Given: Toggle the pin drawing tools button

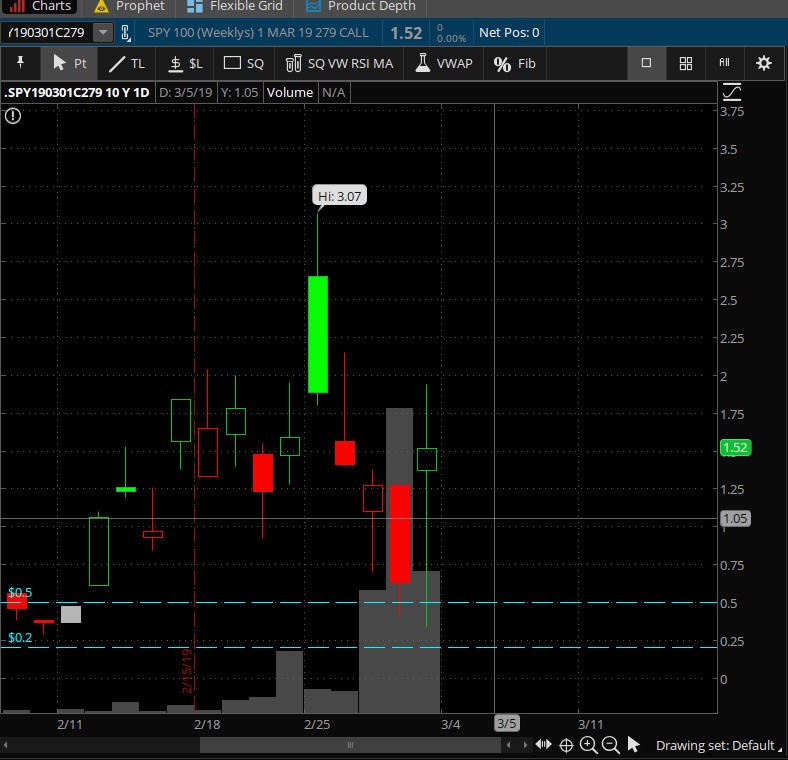Looking at the screenshot, I should (x=20, y=62).
